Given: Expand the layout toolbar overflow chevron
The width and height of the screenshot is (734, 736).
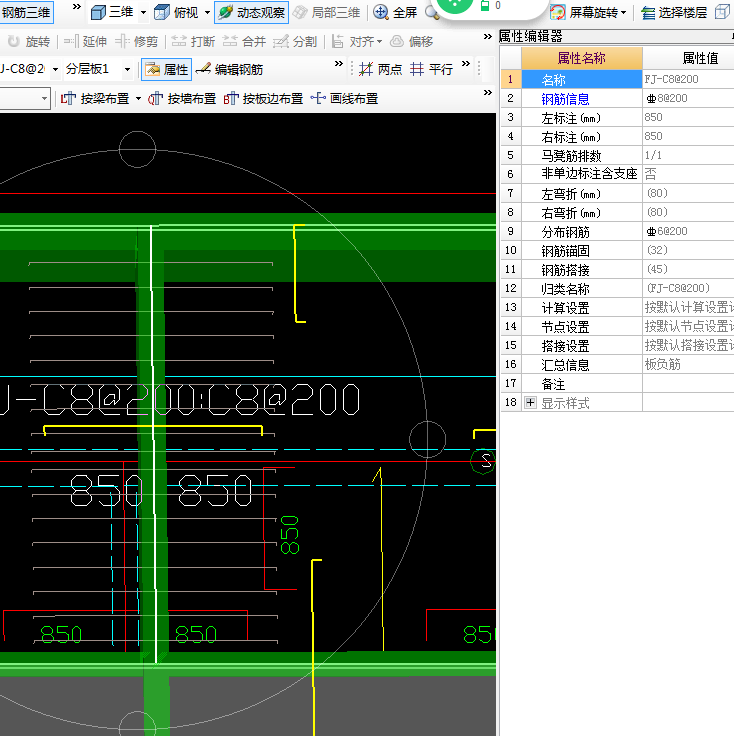Looking at the screenshot, I should pos(488,93).
